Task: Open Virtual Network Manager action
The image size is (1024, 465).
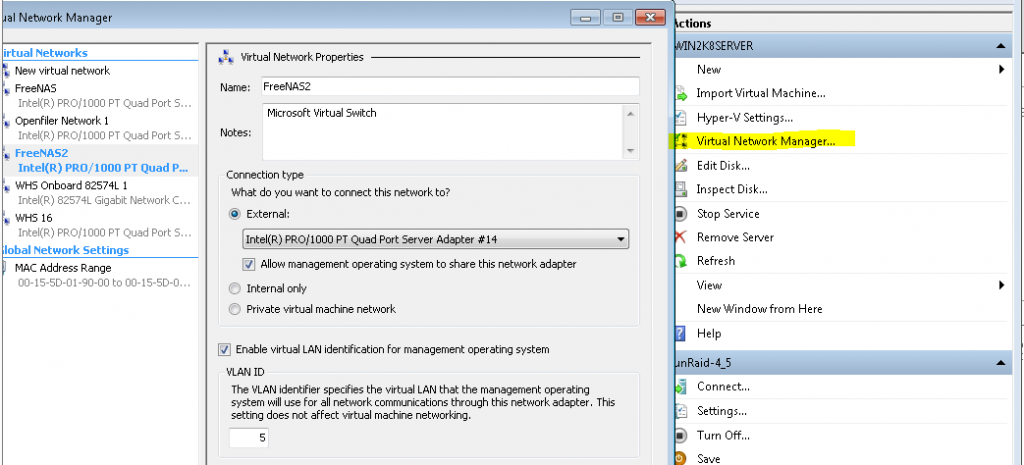Action: pyautogui.click(x=765, y=142)
